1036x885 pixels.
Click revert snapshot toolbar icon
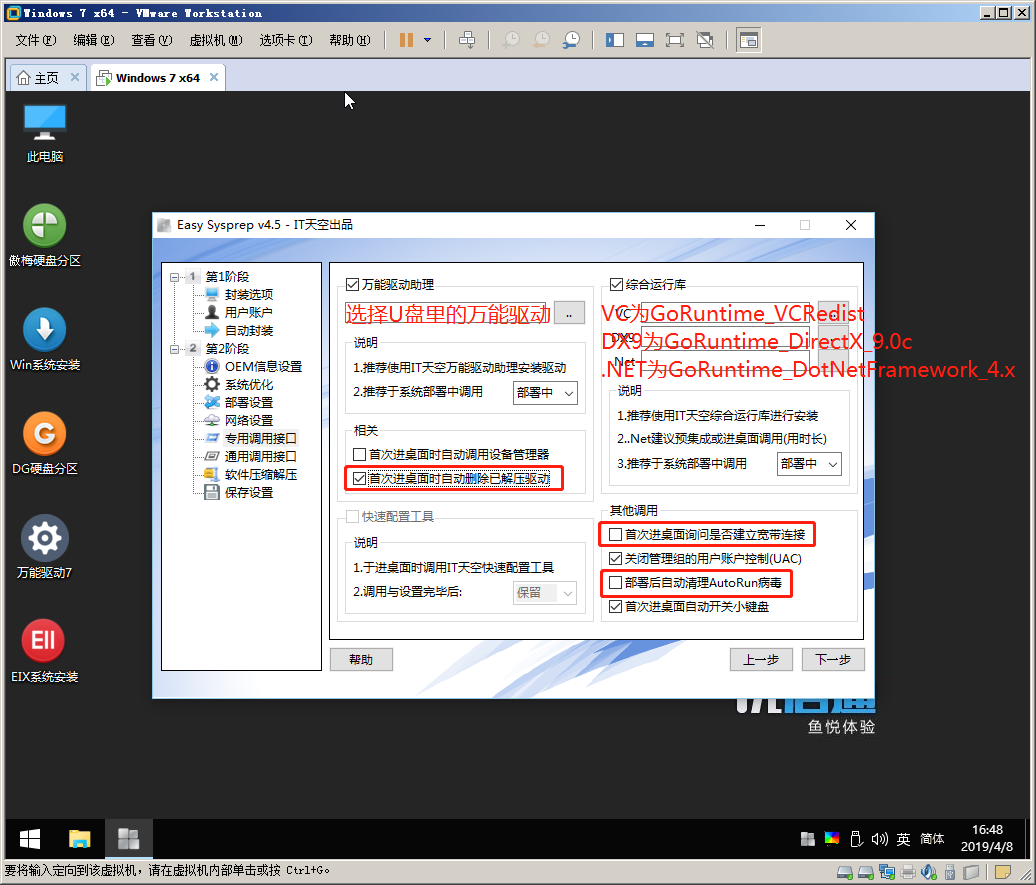[x=541, y=40]
